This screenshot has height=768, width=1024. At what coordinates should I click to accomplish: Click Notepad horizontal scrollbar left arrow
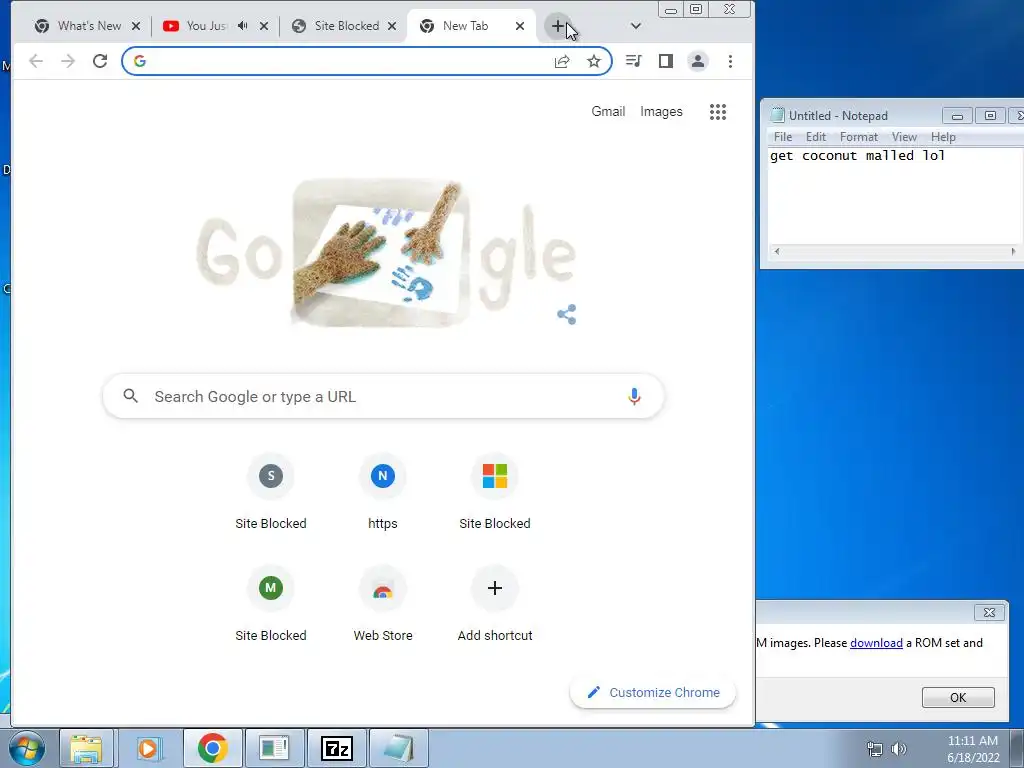point(776,251)
